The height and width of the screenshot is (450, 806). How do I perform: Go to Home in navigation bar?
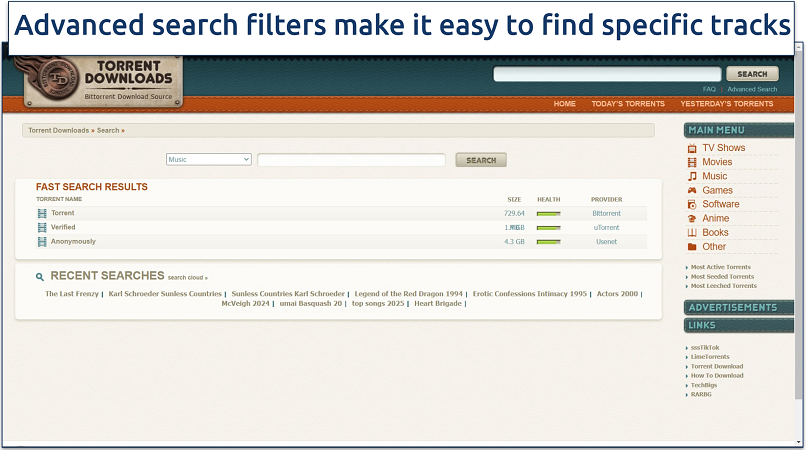pyautogui.click(x=564, y=104)
